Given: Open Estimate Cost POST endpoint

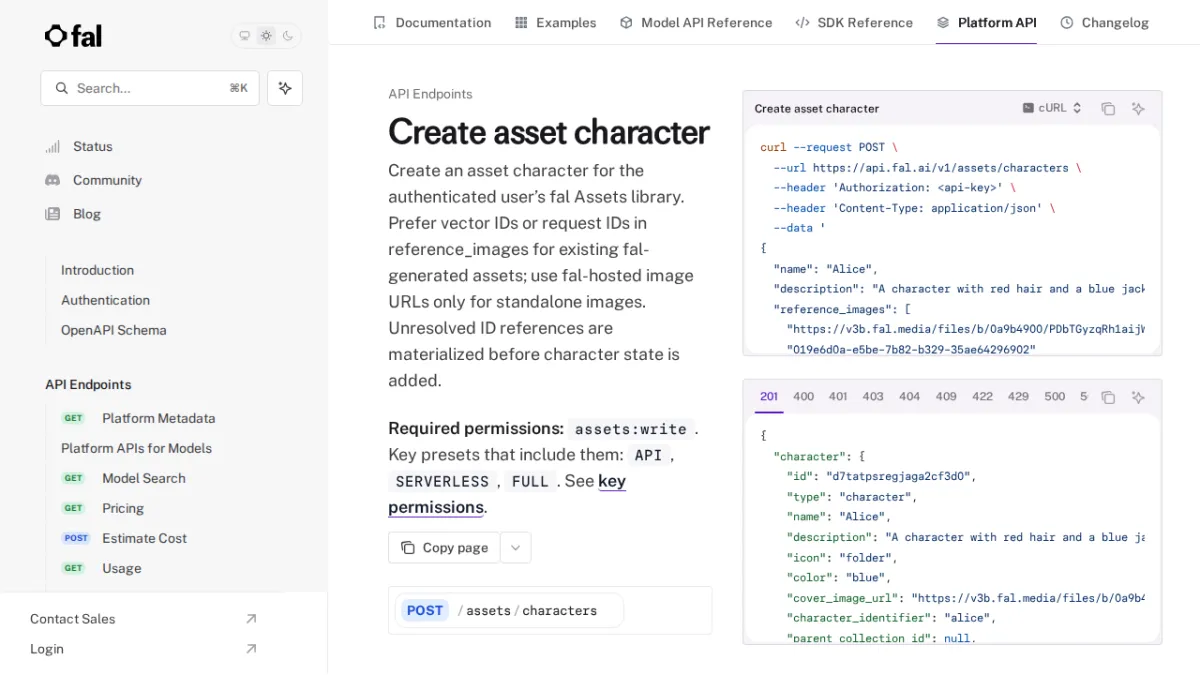Looking at the screenshot, I should pos(125,538).
